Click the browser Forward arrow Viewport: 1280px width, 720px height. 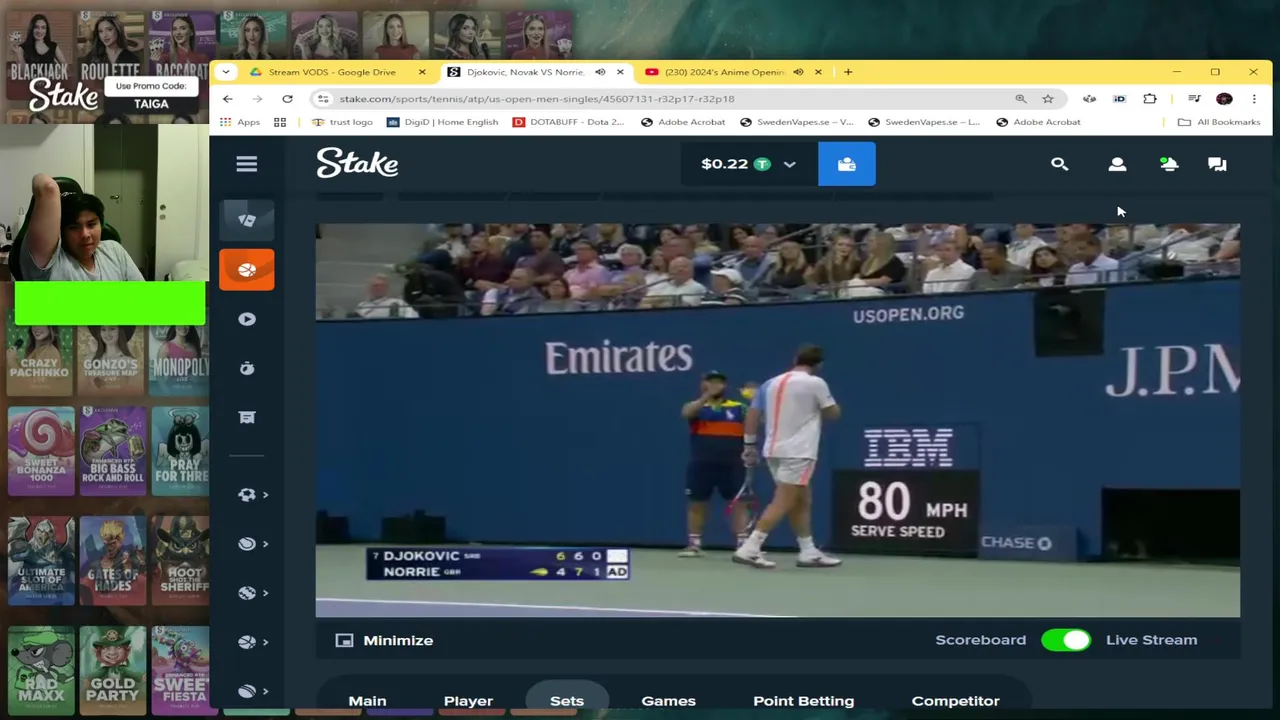coord(257,99)
